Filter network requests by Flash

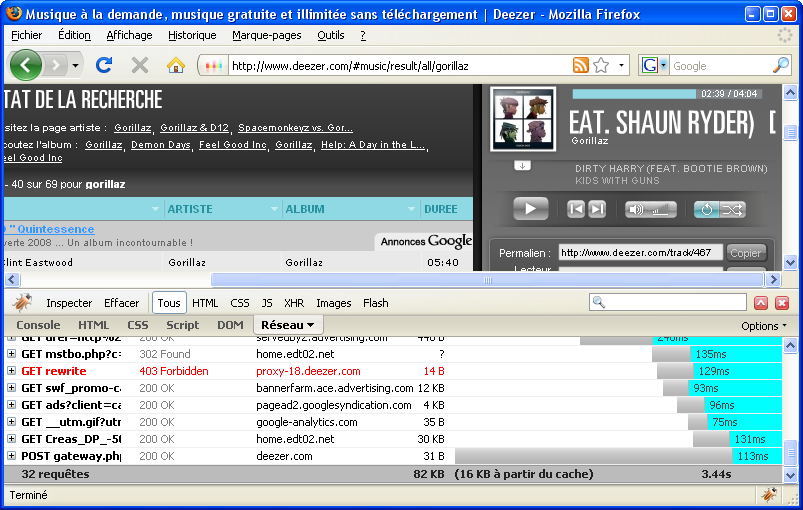click(375, 303)
